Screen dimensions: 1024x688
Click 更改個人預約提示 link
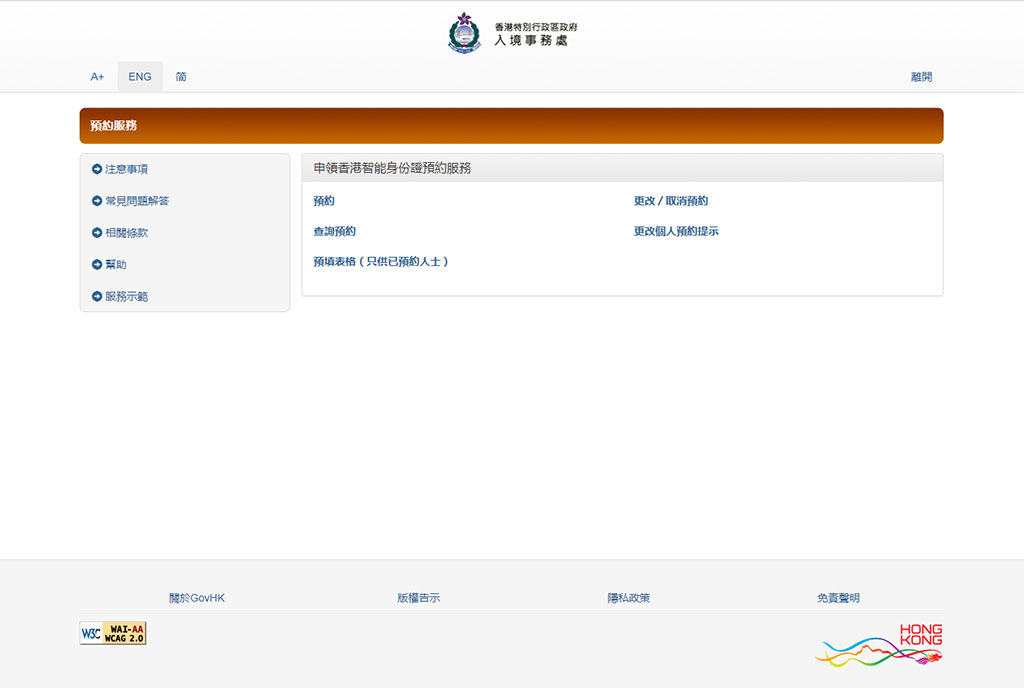coord(676,231)
